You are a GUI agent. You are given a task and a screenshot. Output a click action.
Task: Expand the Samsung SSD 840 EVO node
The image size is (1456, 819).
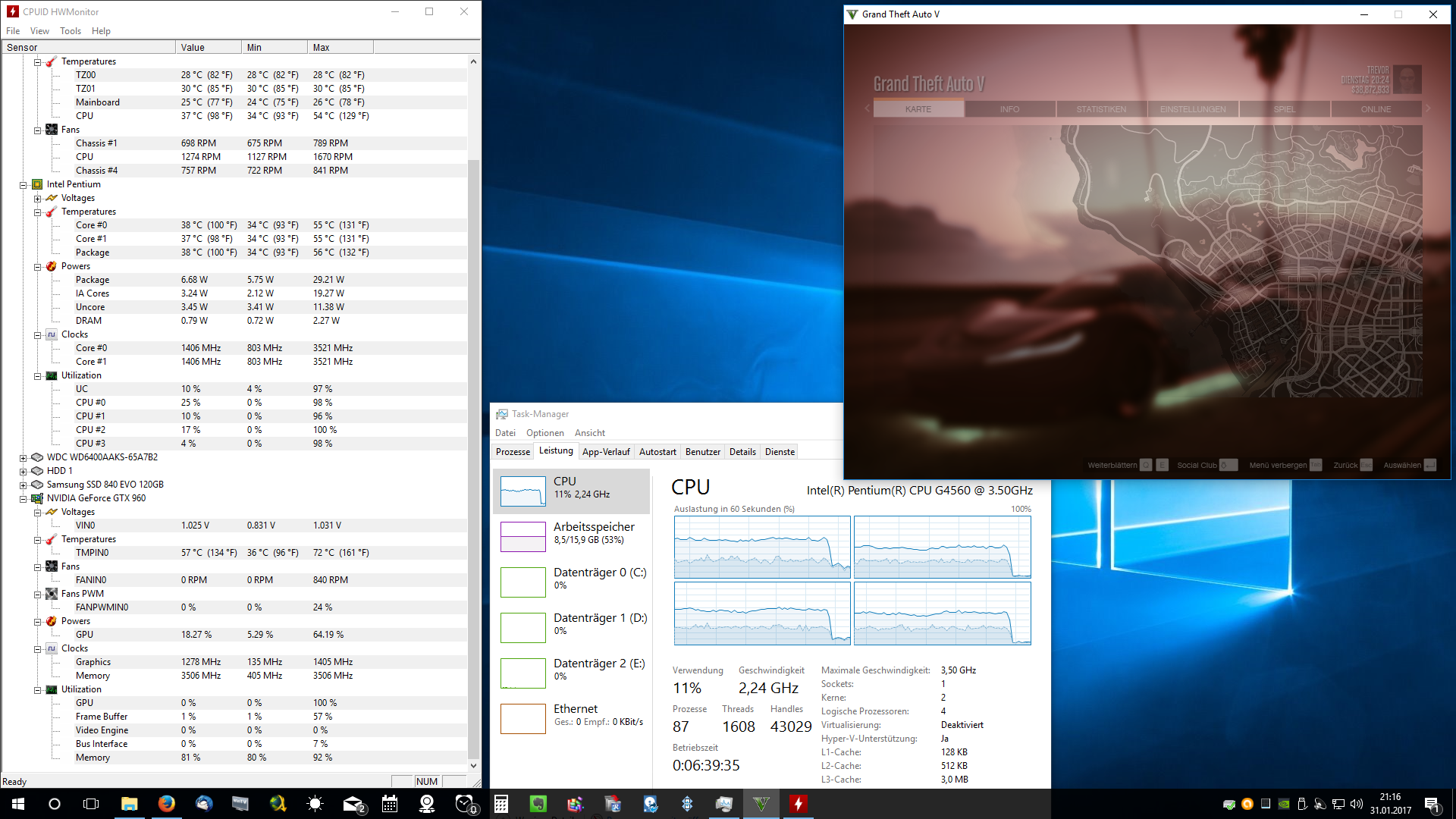24,485
